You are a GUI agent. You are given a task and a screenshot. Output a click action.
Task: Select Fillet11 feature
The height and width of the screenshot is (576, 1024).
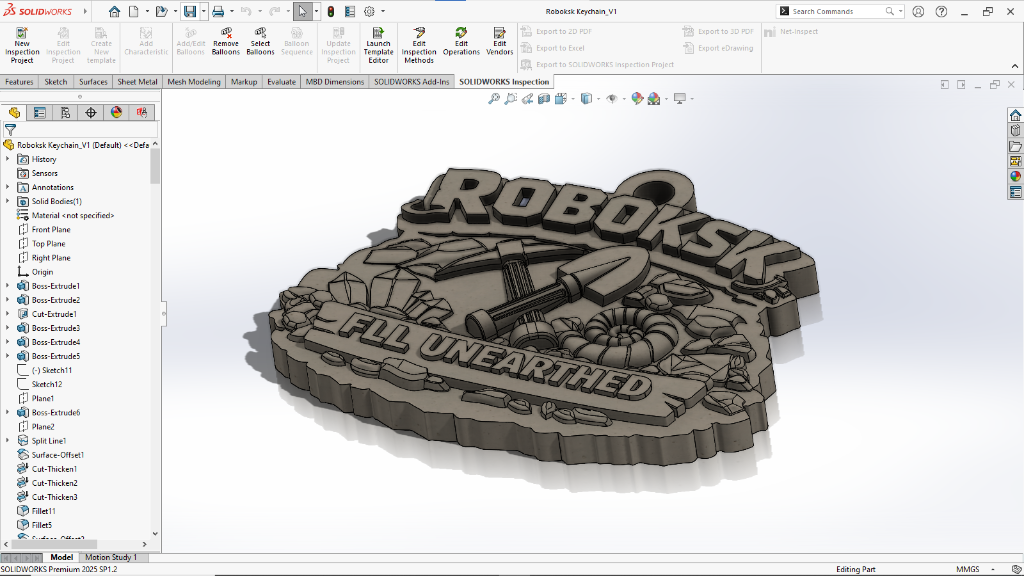point(43,511)
